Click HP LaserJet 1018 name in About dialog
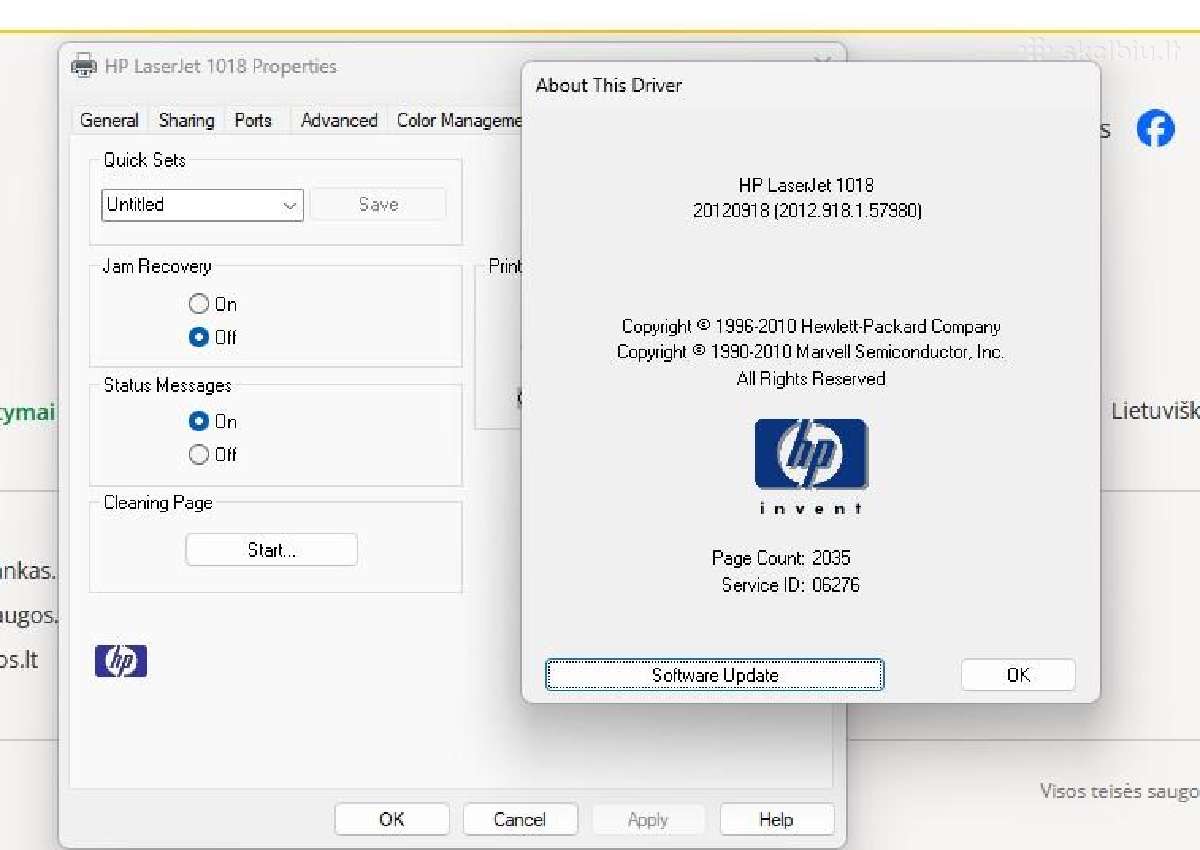The image size is (1200, 850). (x=806, y=185)
